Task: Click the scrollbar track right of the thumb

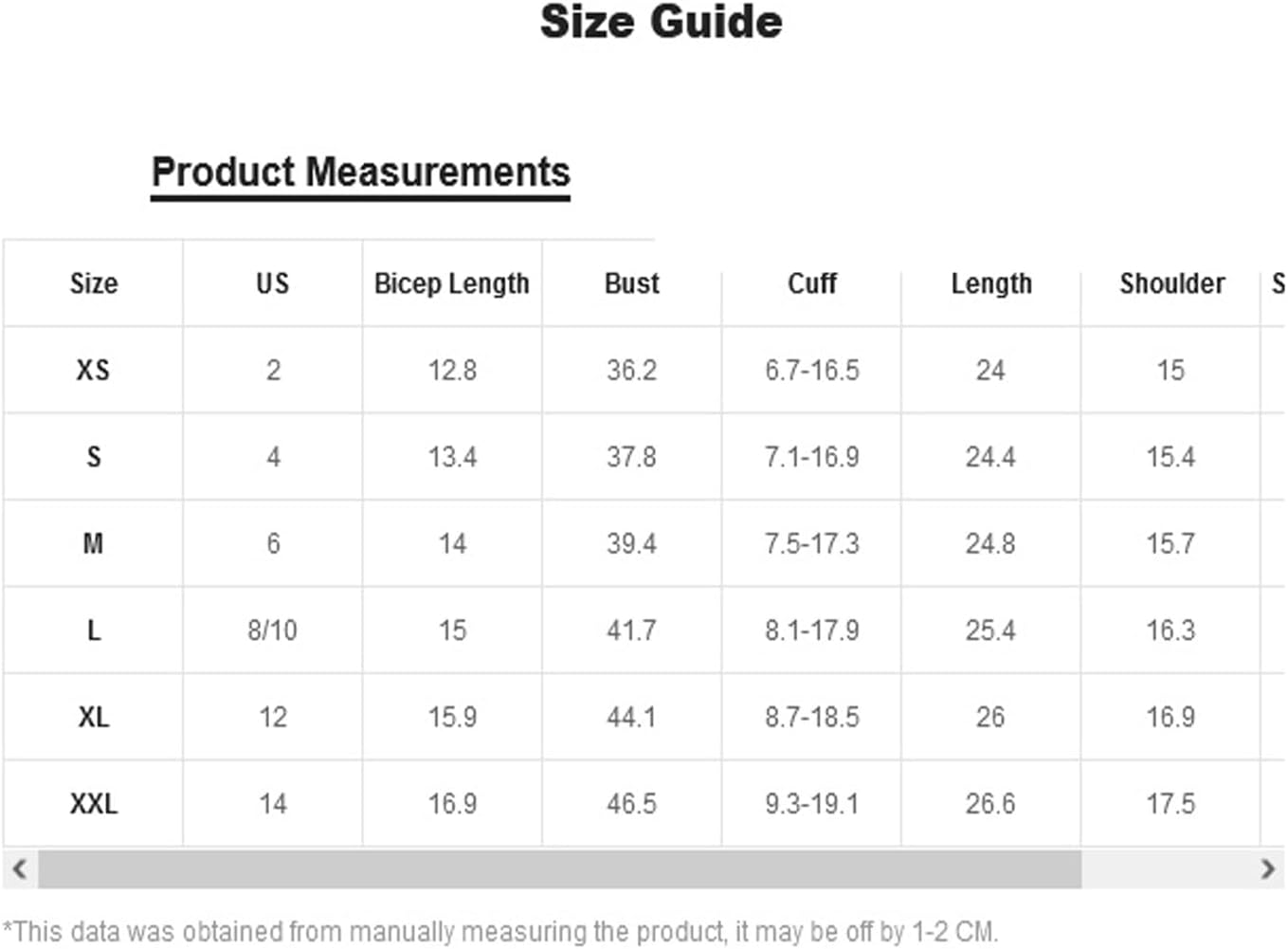Action: click(1166, 868)
